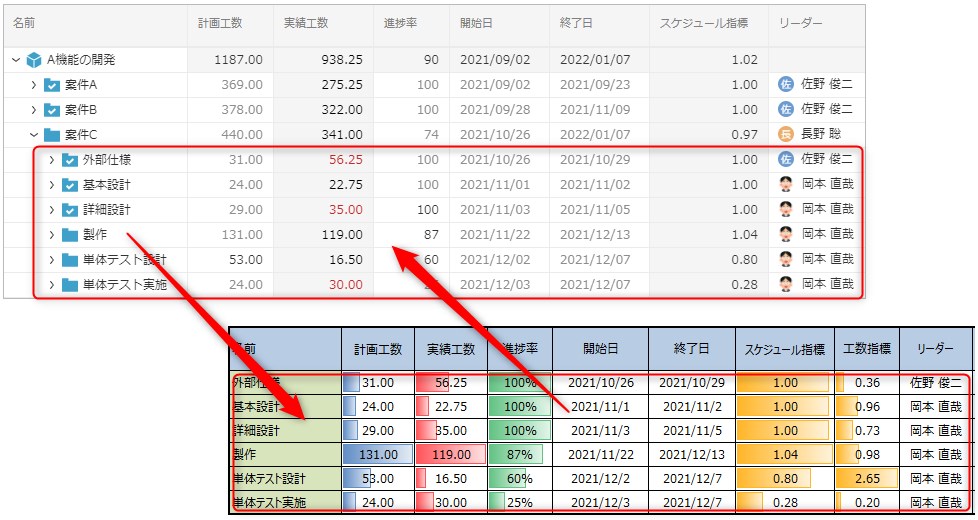Click the blue folder icon for 製作
Screen dimensions: 978x520
coord(70,235)
